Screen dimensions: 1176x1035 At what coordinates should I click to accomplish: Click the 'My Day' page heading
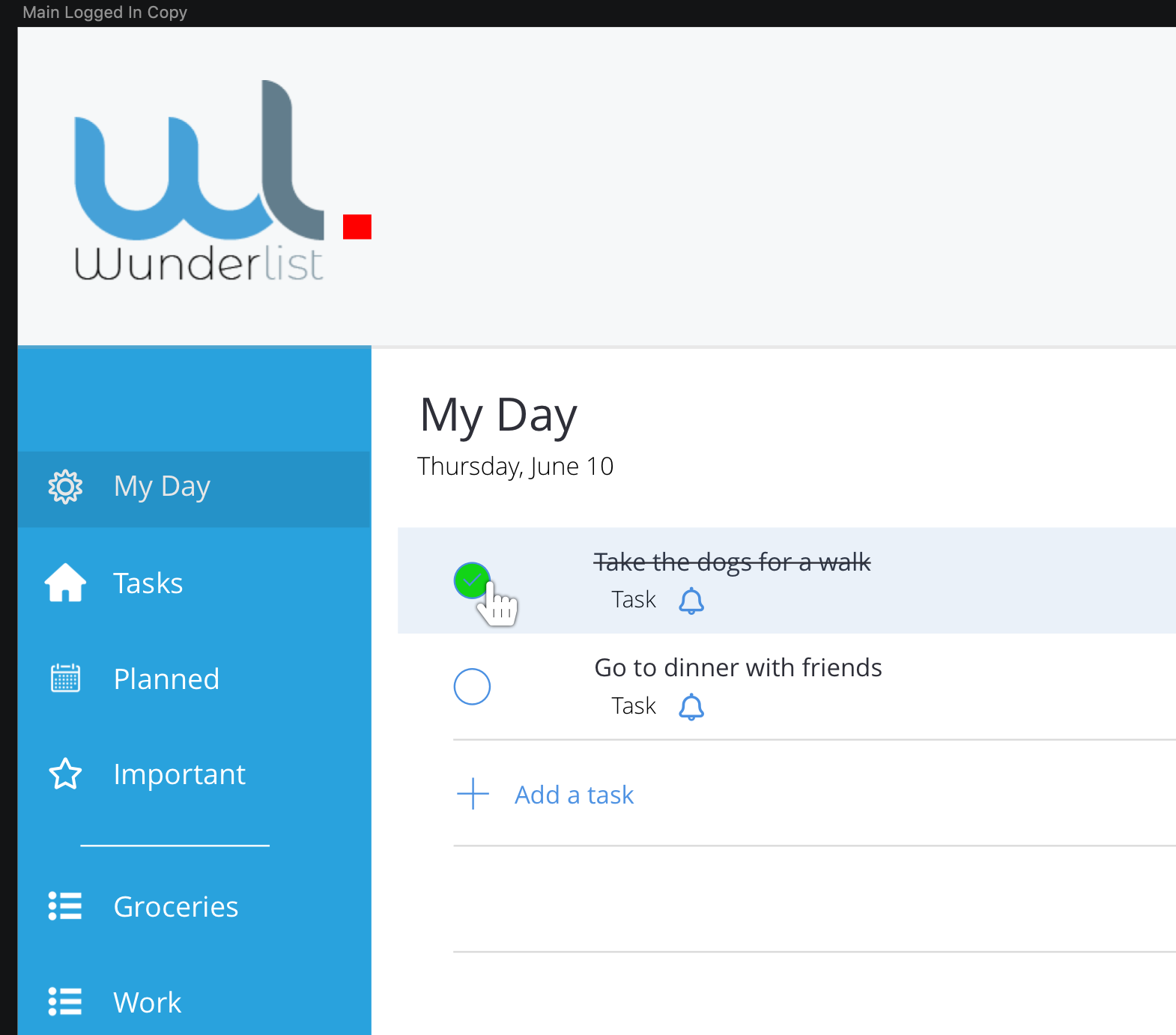click(499, 415)
